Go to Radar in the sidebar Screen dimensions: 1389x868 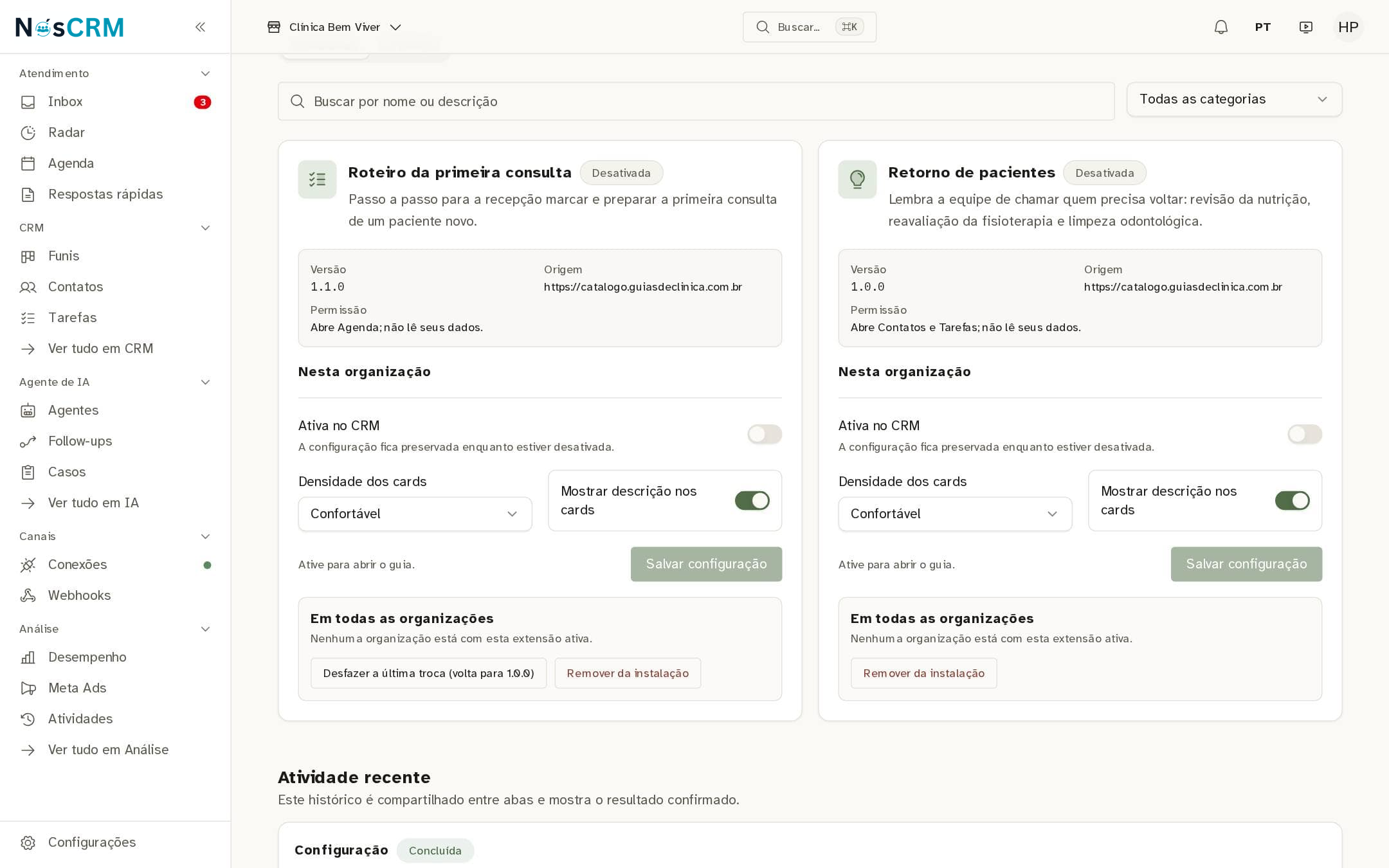pyautogui.click(x=116, y=132)
